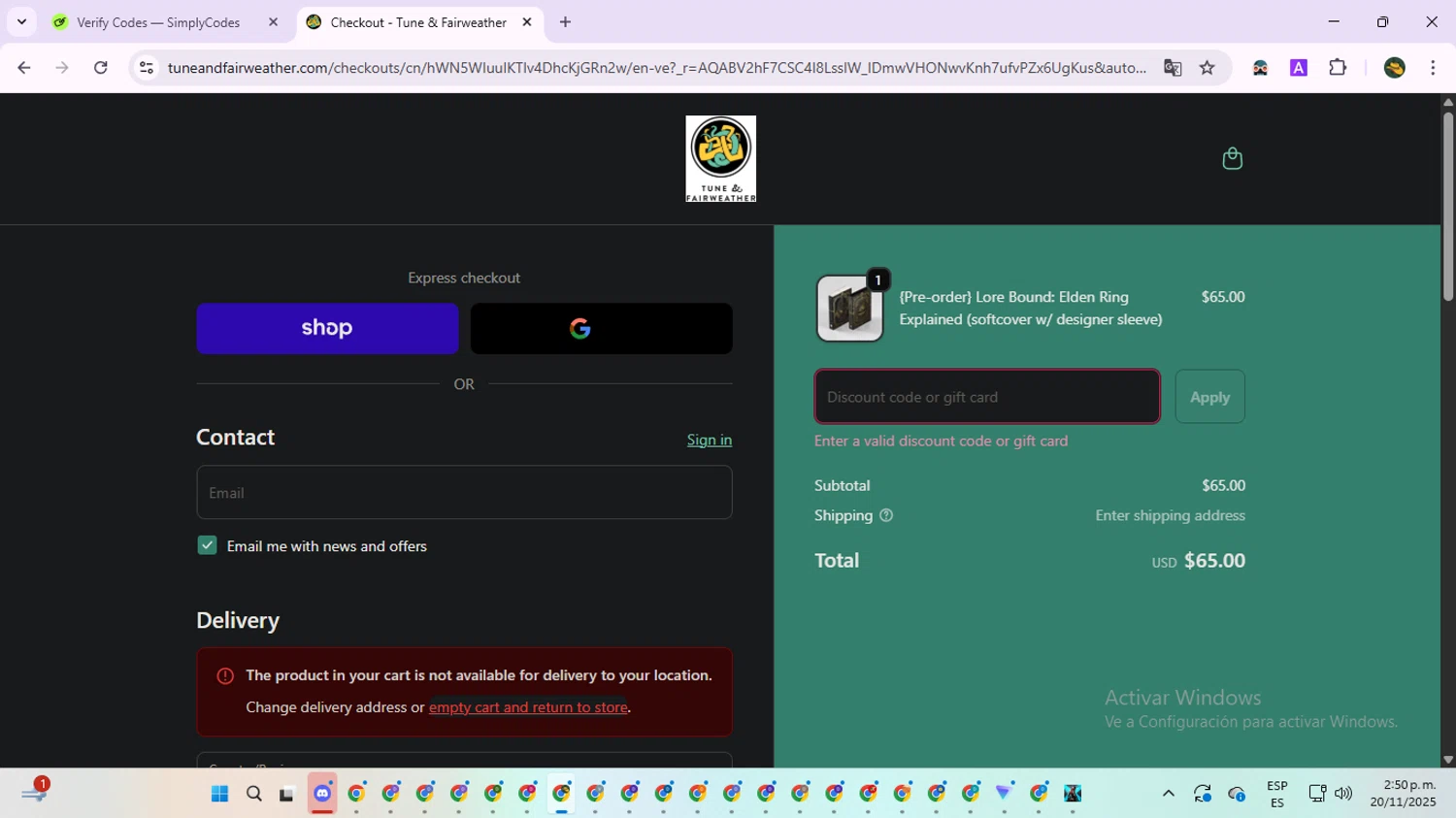Reload the checkout page
The height and width of the screenshot is (818, 1456).
pyautogui.click(x=101, y=68)
